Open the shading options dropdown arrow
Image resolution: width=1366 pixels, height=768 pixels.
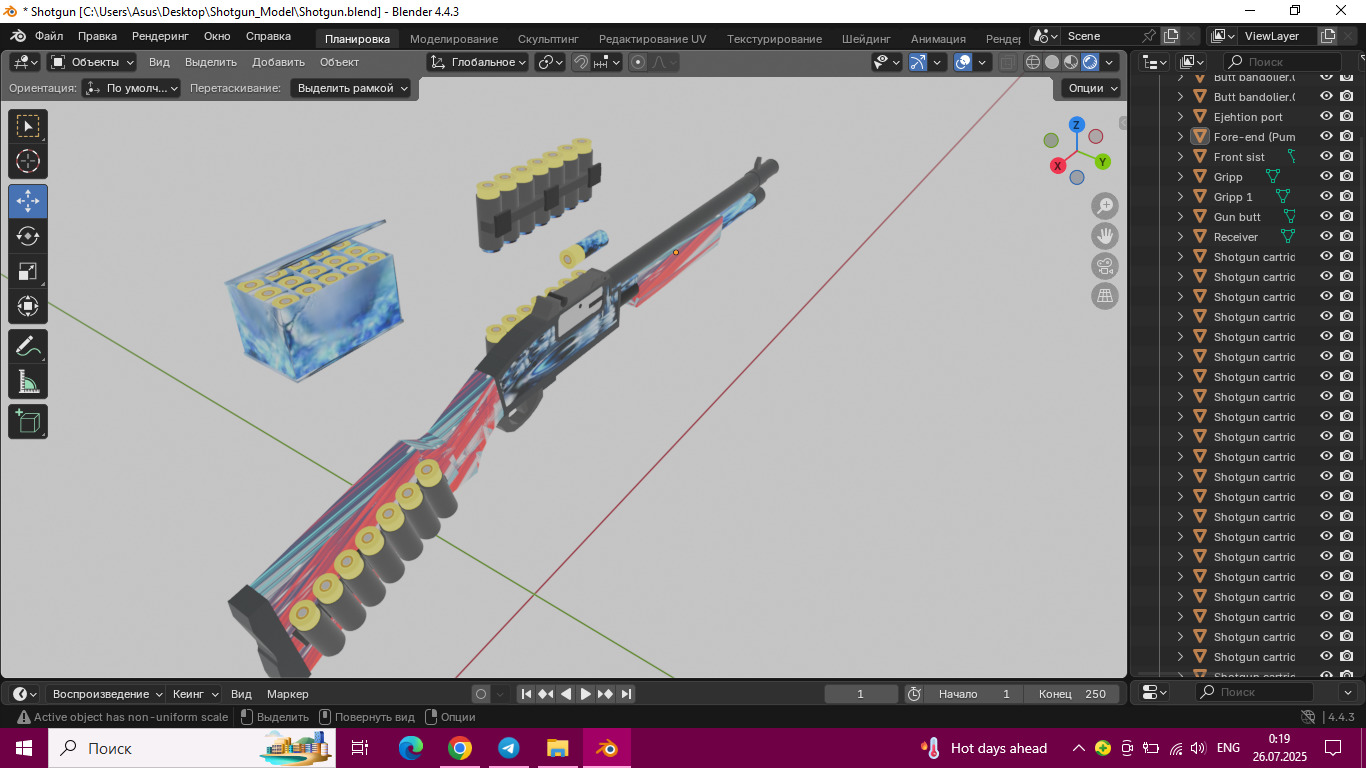[x=1110, y=62]
